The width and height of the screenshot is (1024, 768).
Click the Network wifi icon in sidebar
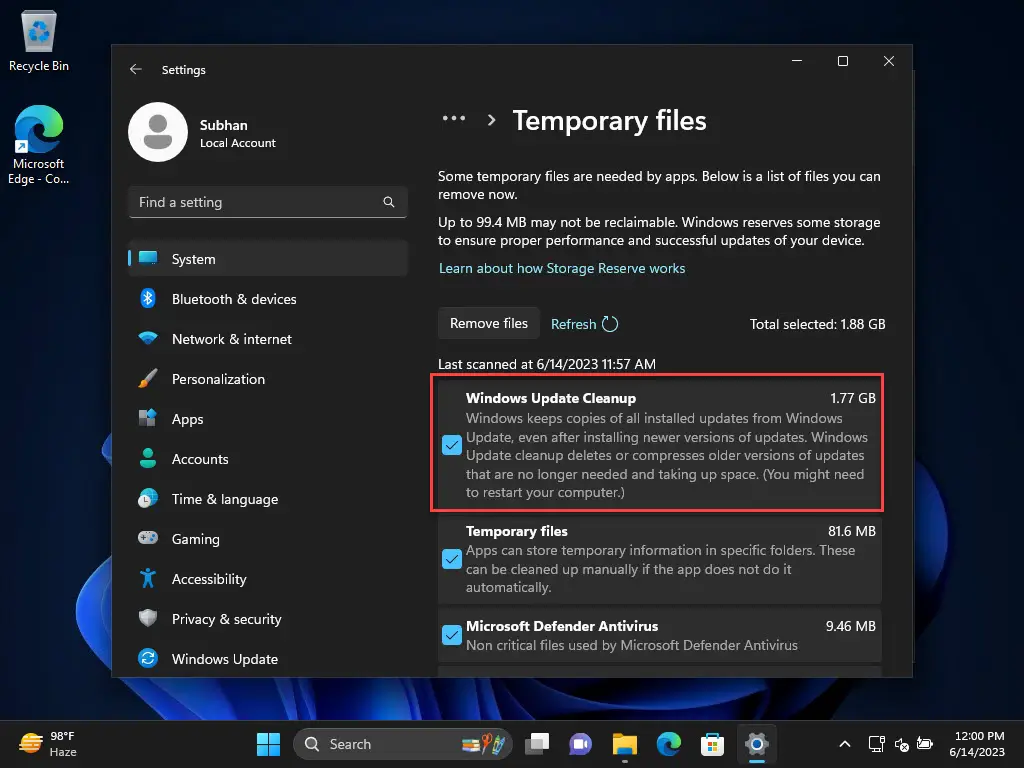[148, 338]
